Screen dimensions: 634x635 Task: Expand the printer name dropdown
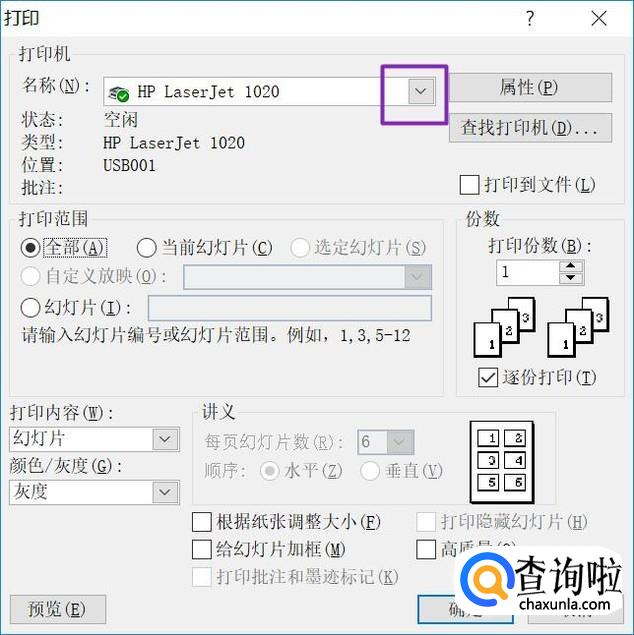[421, 91]
